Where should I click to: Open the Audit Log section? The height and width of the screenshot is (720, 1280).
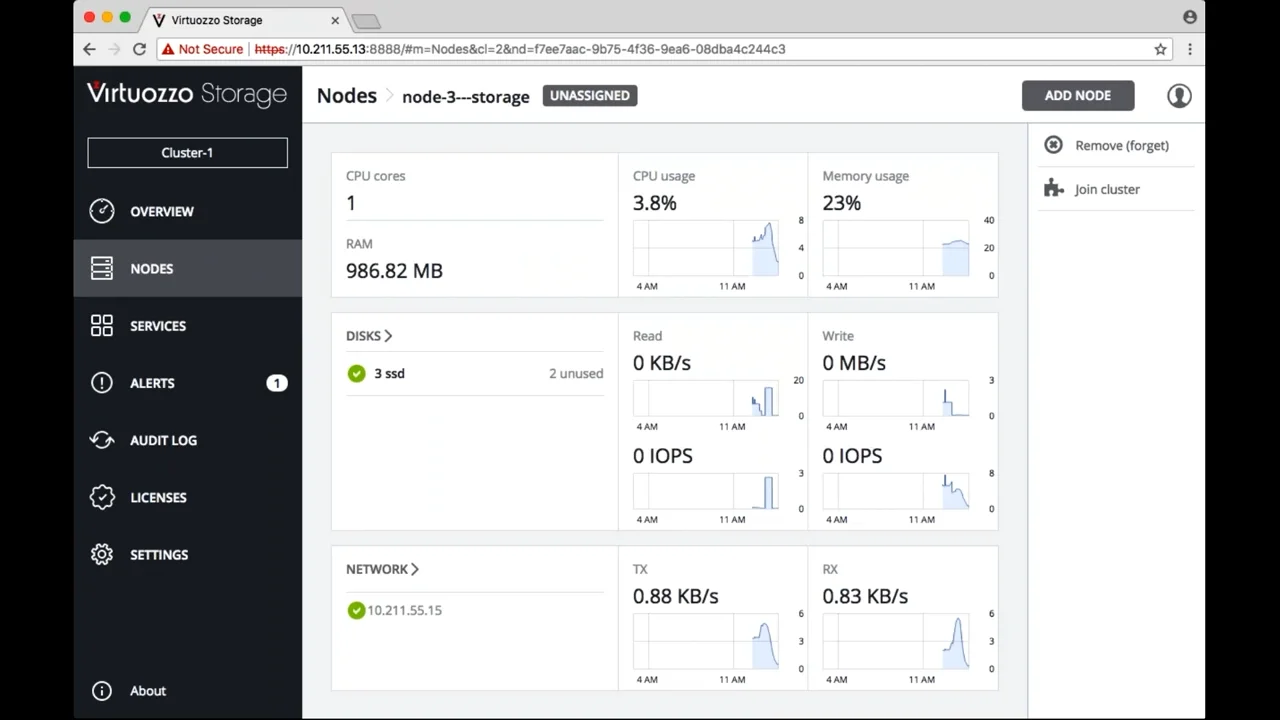[163, 440]
